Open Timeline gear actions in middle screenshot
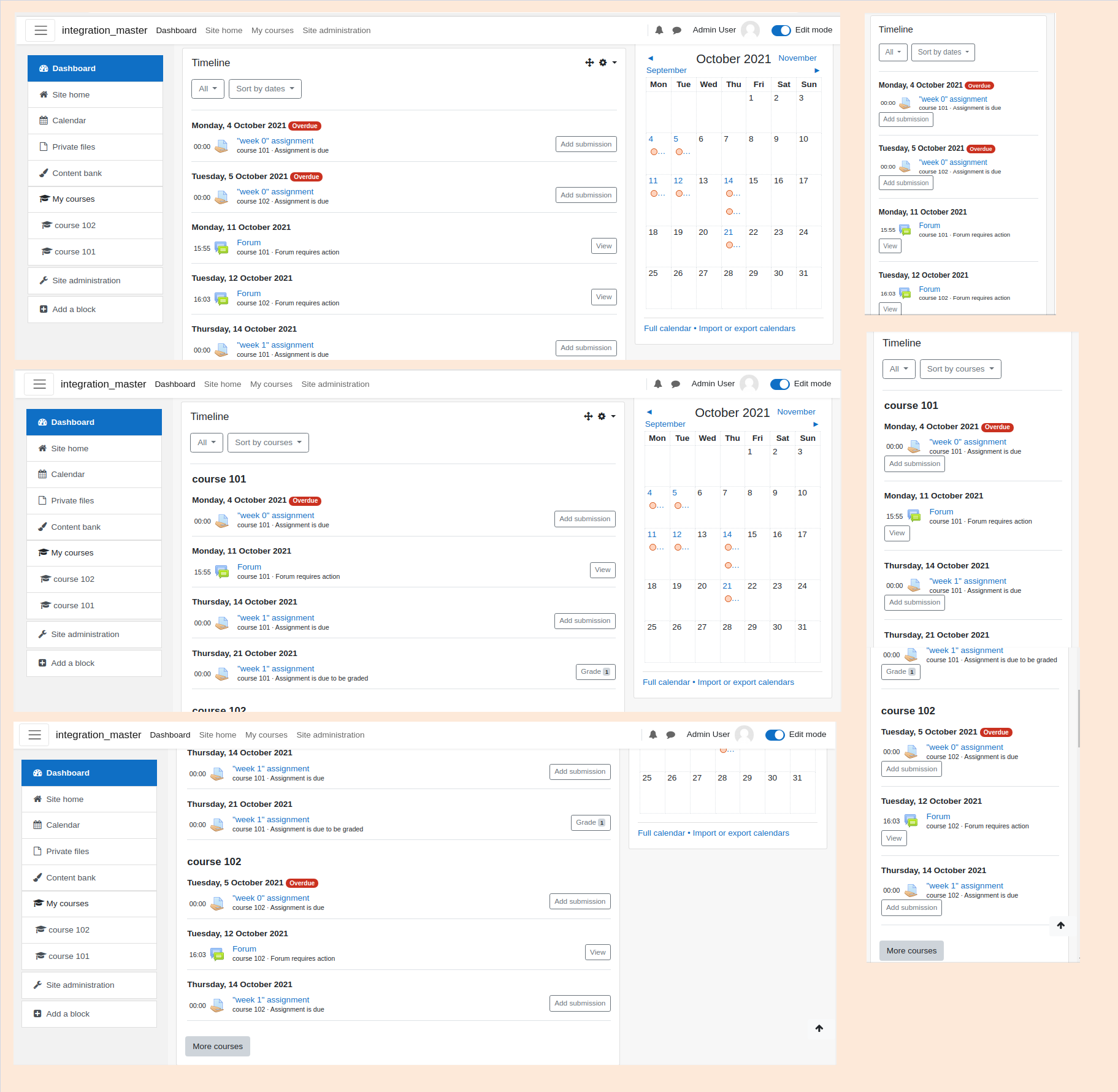 pos(606,416)
